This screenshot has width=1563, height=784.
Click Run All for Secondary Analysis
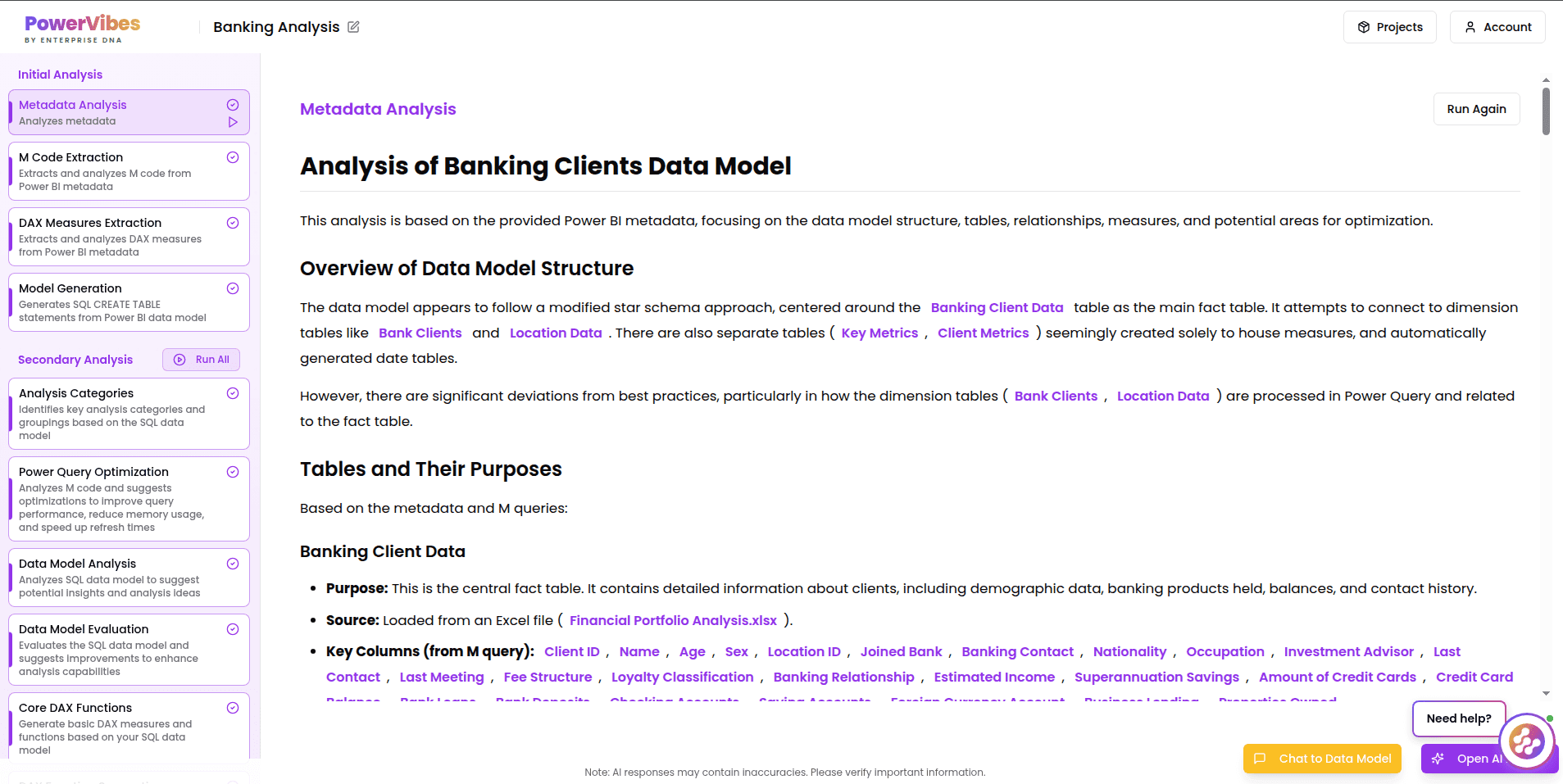[201, 360]
